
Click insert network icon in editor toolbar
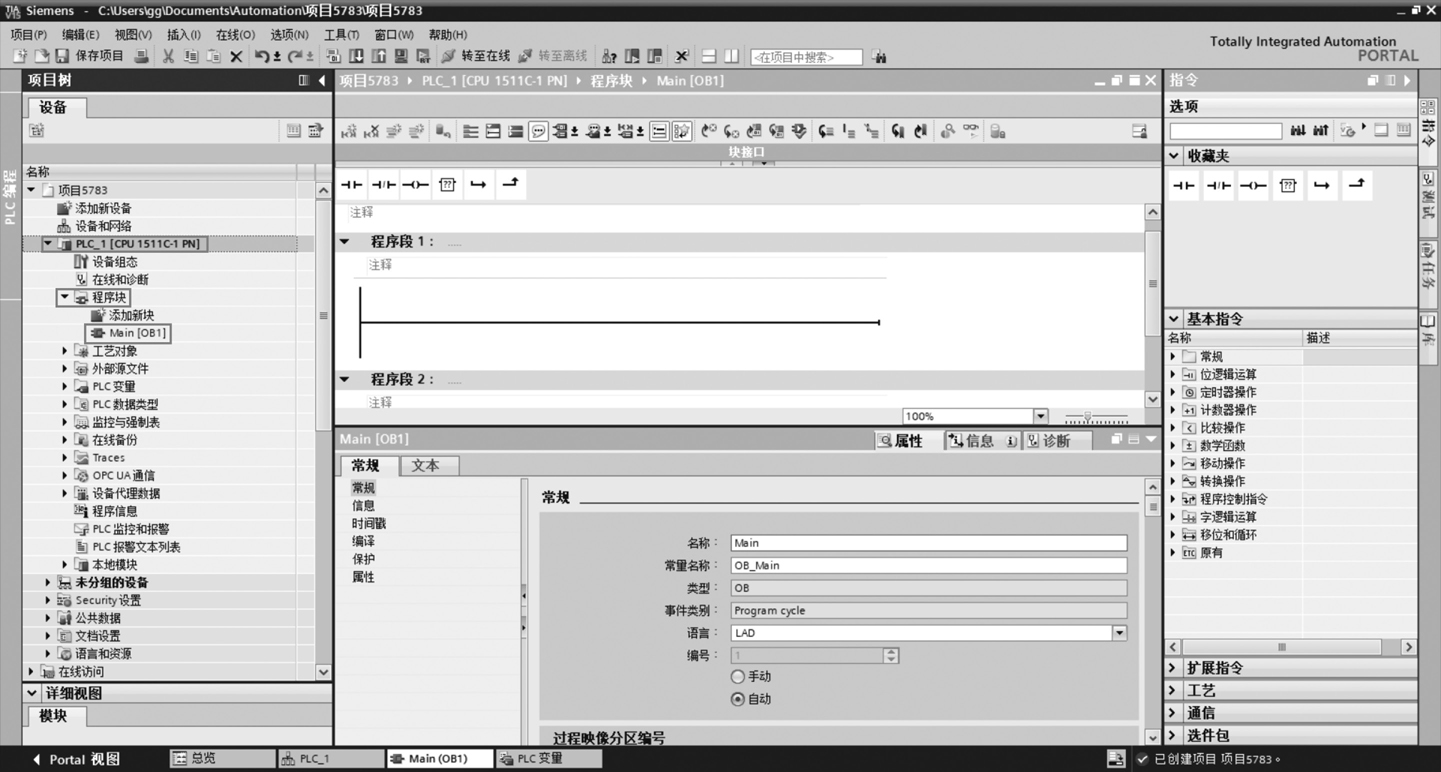coord(348,131)
